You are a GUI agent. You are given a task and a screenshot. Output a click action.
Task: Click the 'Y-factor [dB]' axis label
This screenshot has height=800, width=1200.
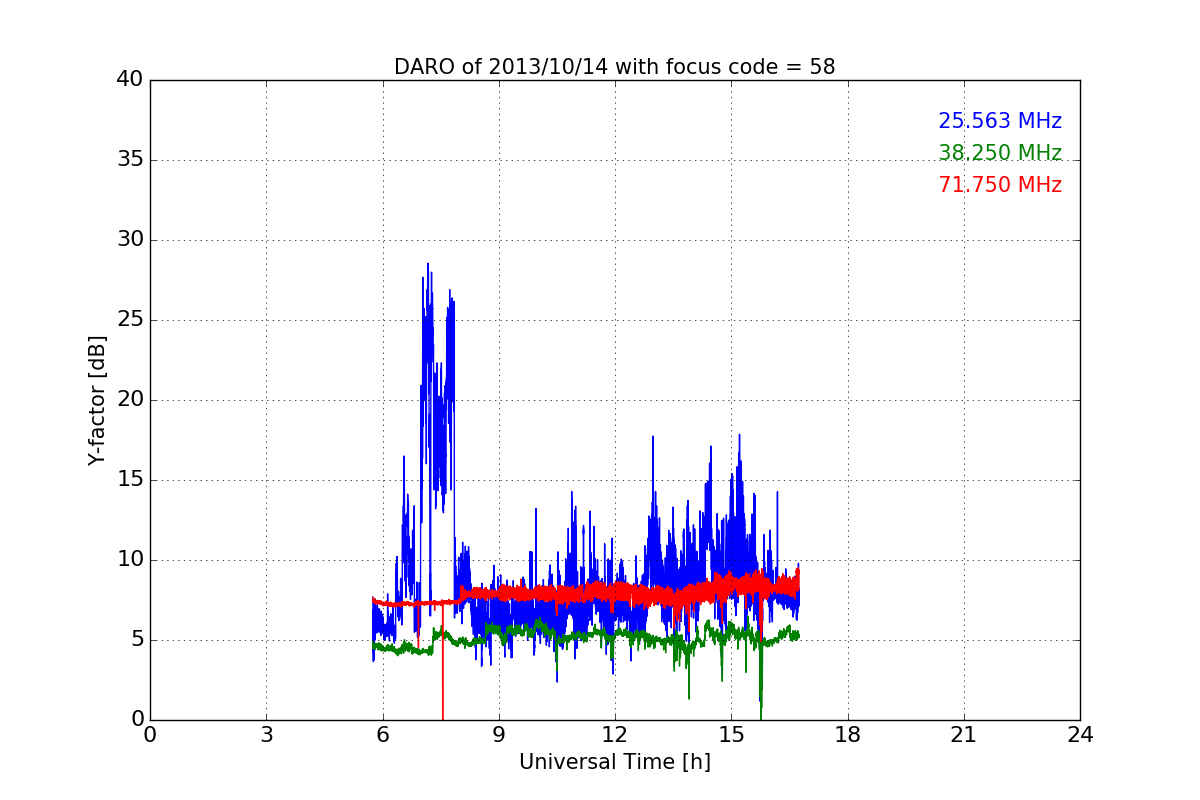coord(97,400)
